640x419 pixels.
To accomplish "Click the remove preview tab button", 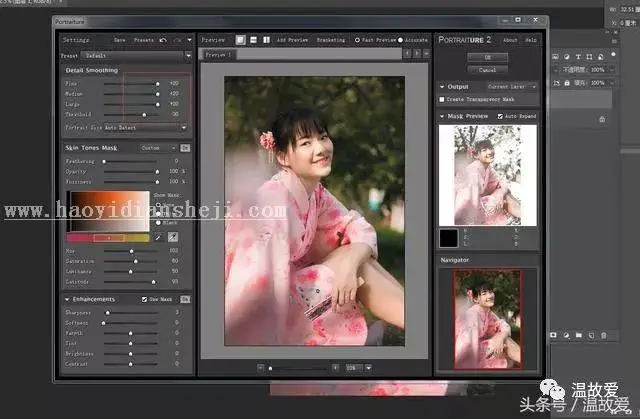I will click(x=426, y=53).
